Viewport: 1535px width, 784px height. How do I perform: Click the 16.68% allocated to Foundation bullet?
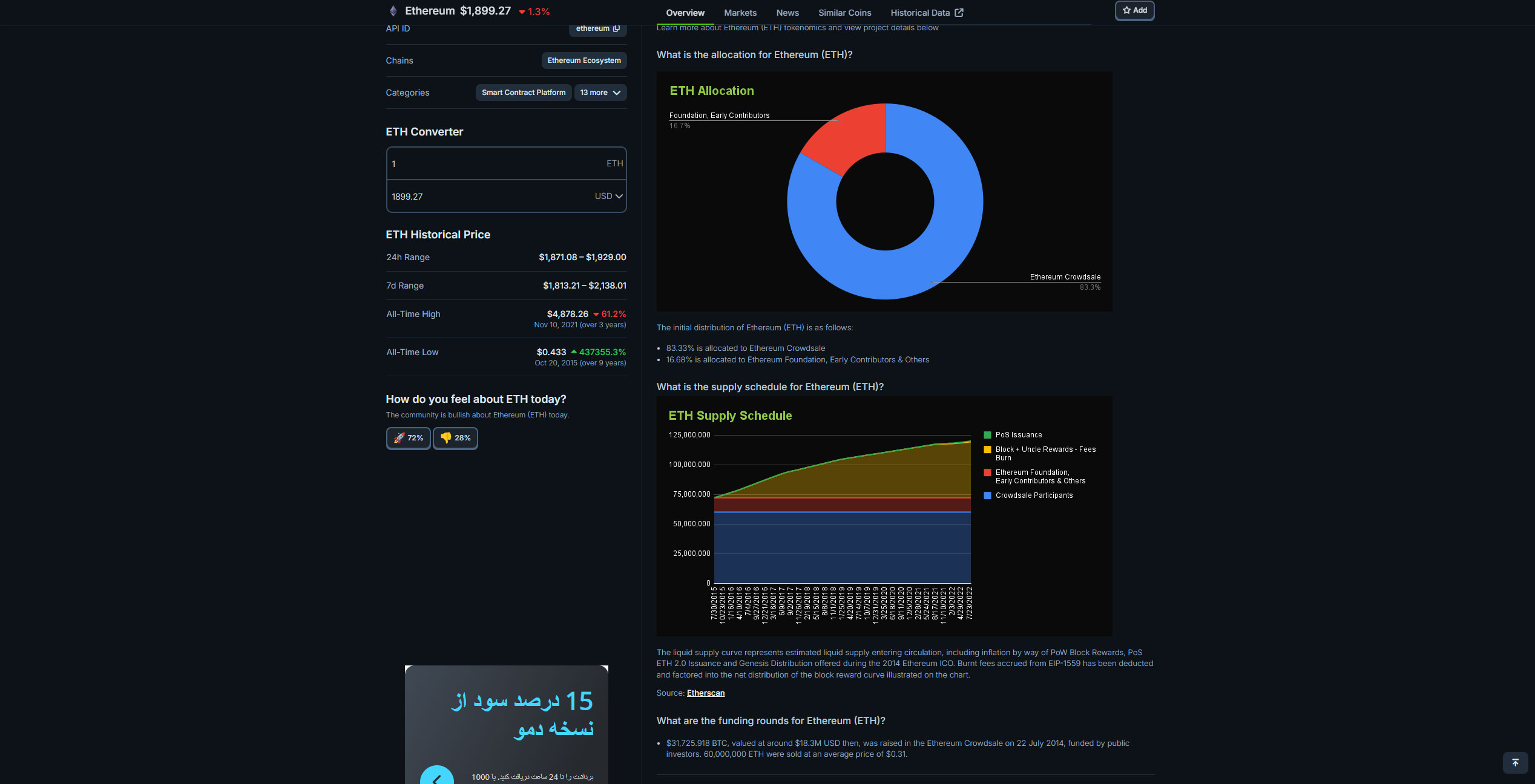[x=798, y=360]
